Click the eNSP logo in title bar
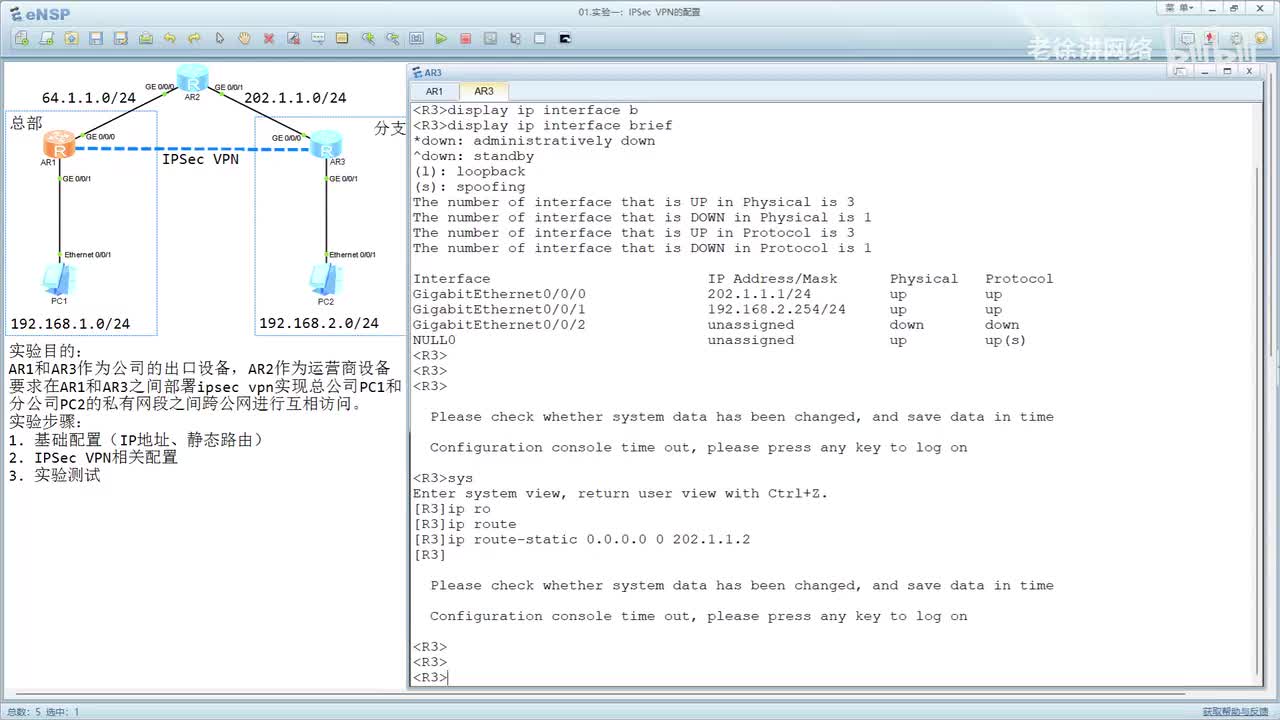Screen dimensions: 1280x720 (x=40, y=12)
